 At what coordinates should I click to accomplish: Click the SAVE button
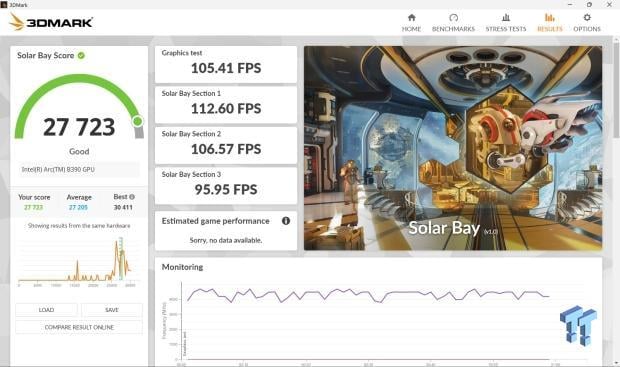112,310
